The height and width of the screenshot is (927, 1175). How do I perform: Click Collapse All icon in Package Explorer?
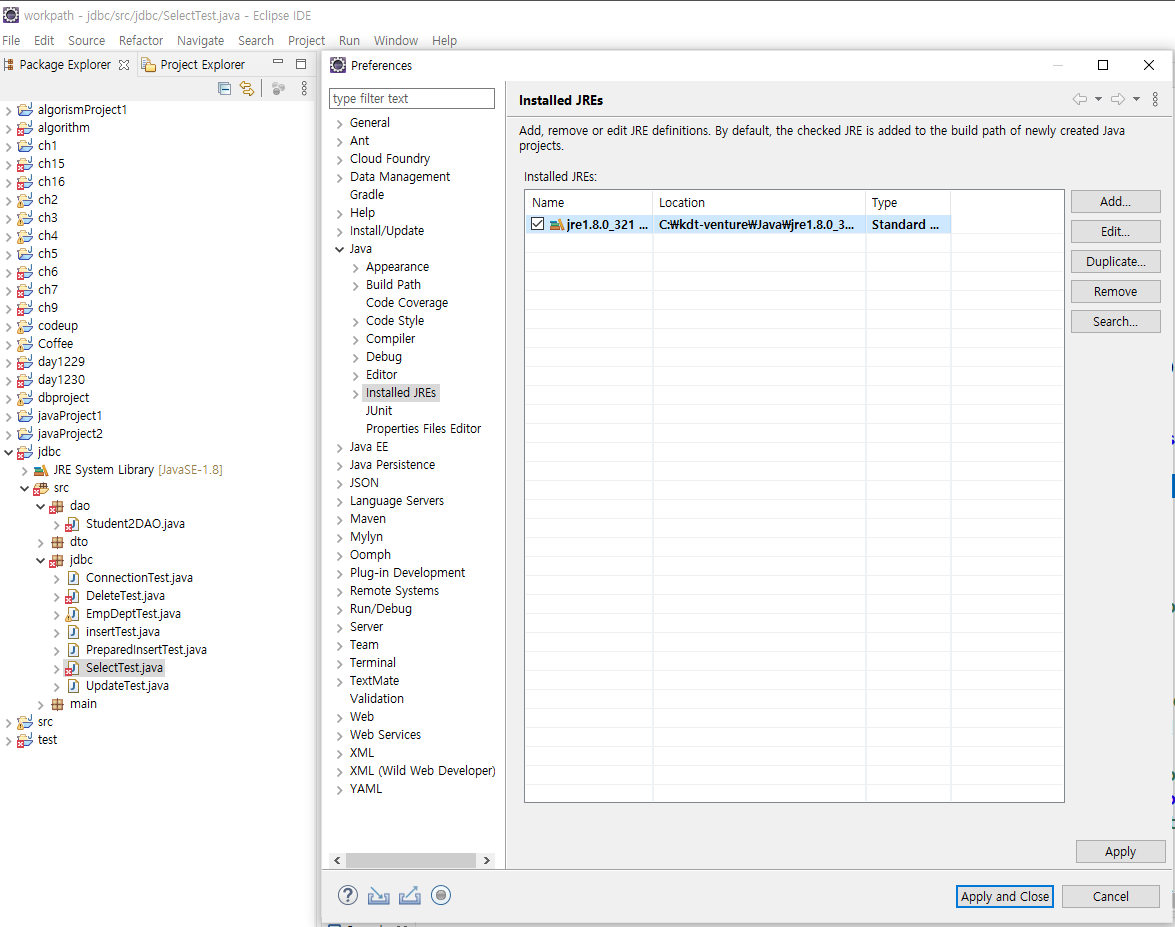tap(224, 88)
